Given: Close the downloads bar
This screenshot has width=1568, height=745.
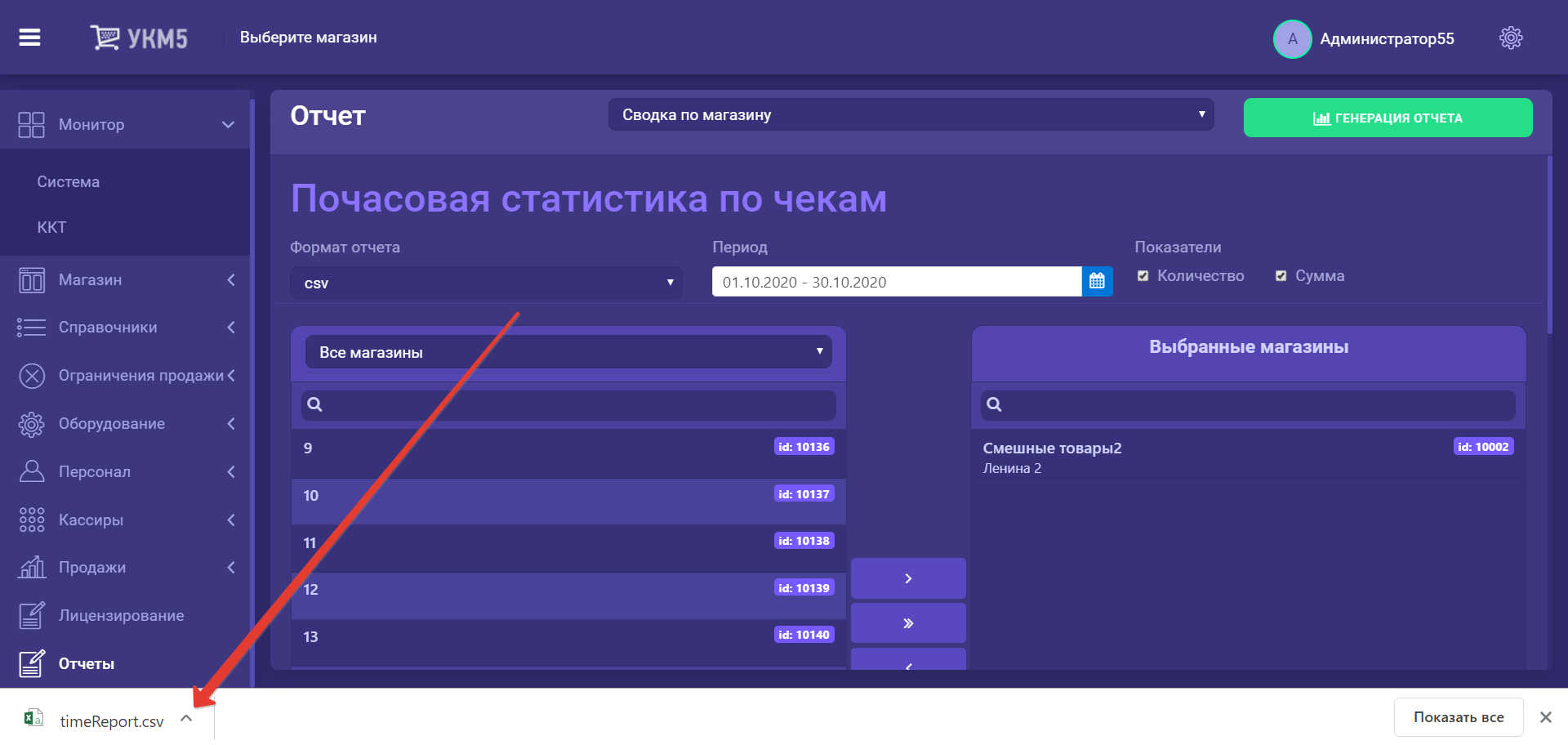Looking at the screenshot, I should pyautogui.click(x=1545, y=717).
